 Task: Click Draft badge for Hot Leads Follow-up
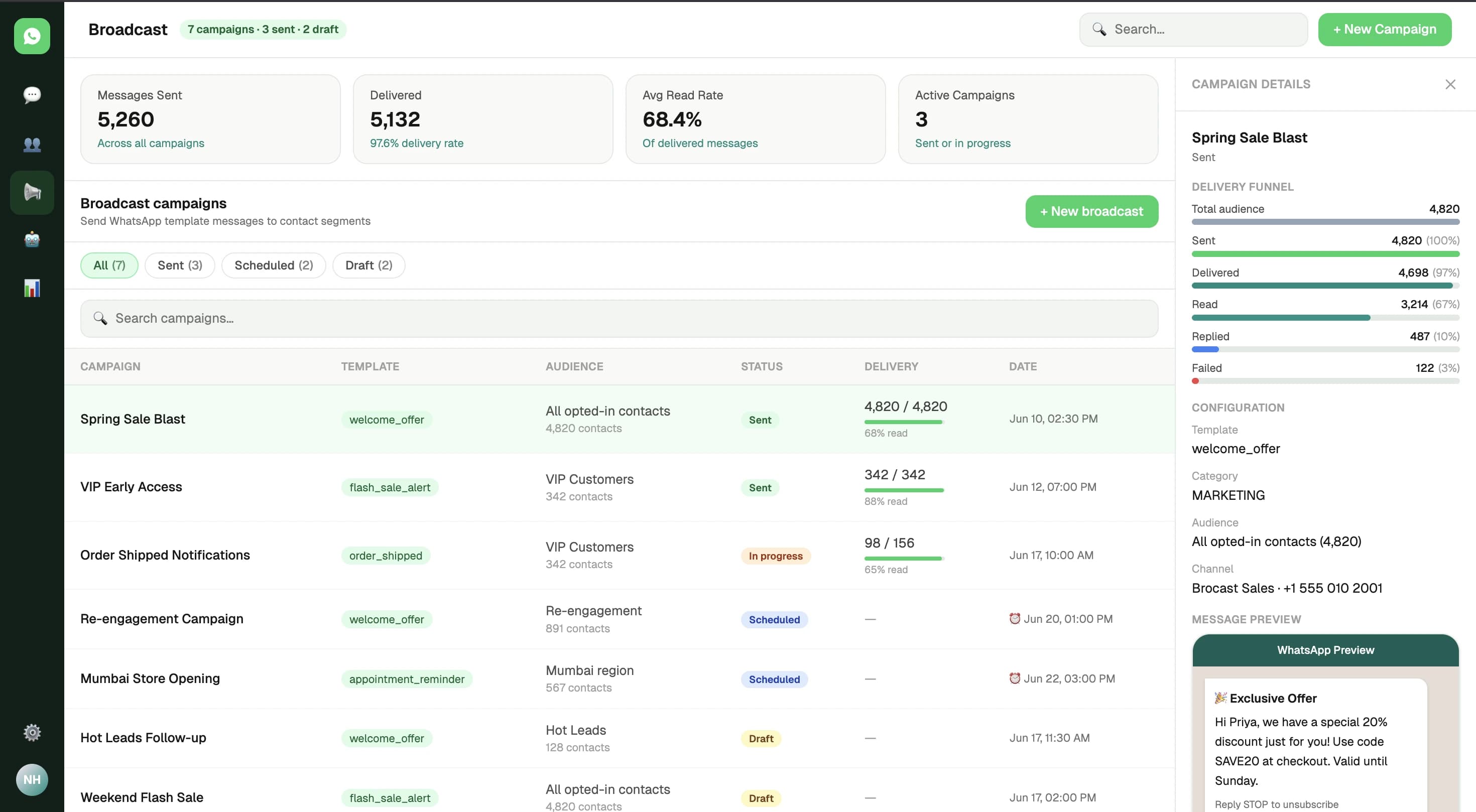coord(761,739)
